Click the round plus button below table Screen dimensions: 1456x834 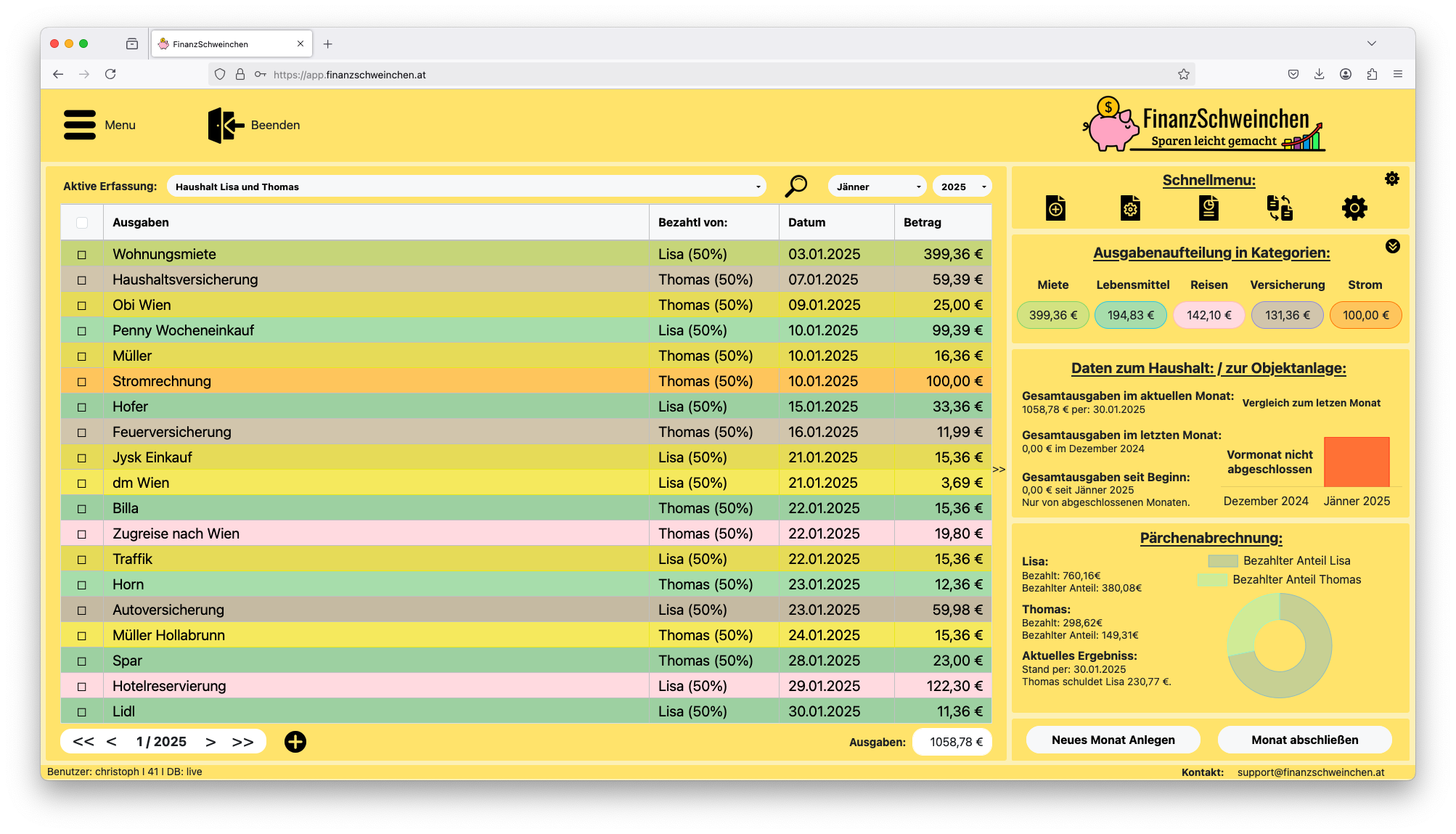click(295, 742)
